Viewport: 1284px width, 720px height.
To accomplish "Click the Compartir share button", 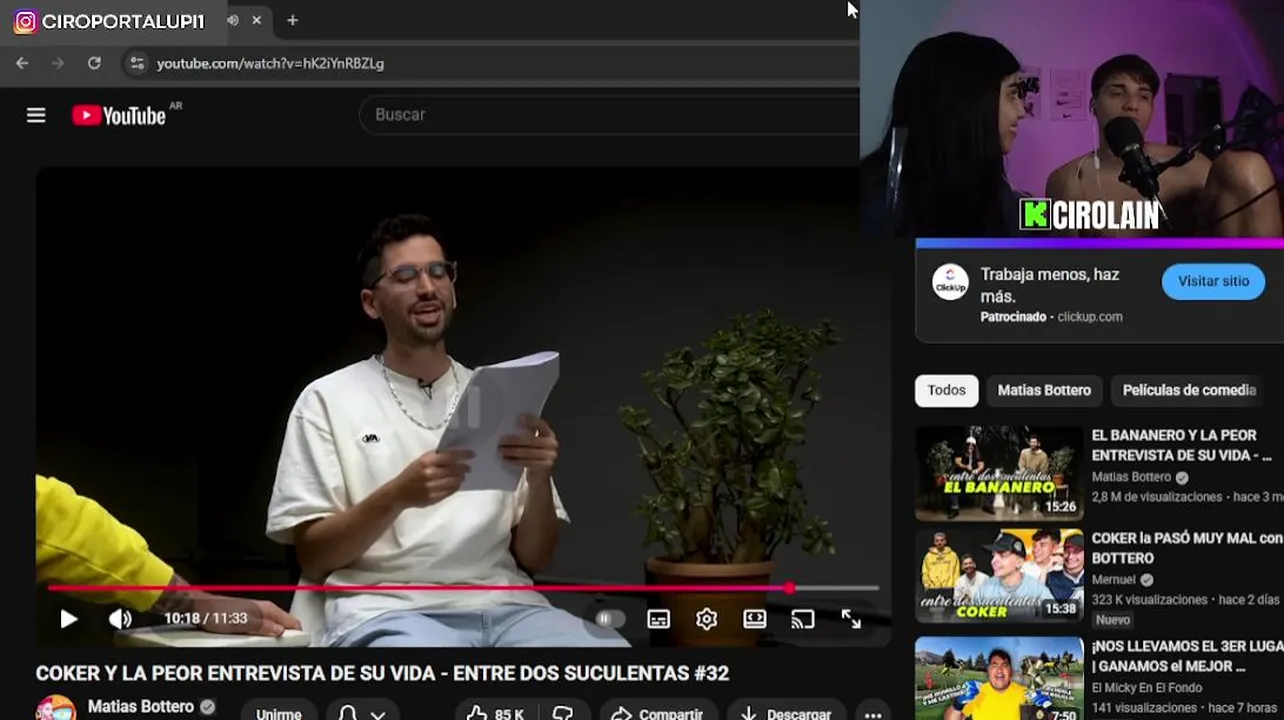I will [657, 713].
